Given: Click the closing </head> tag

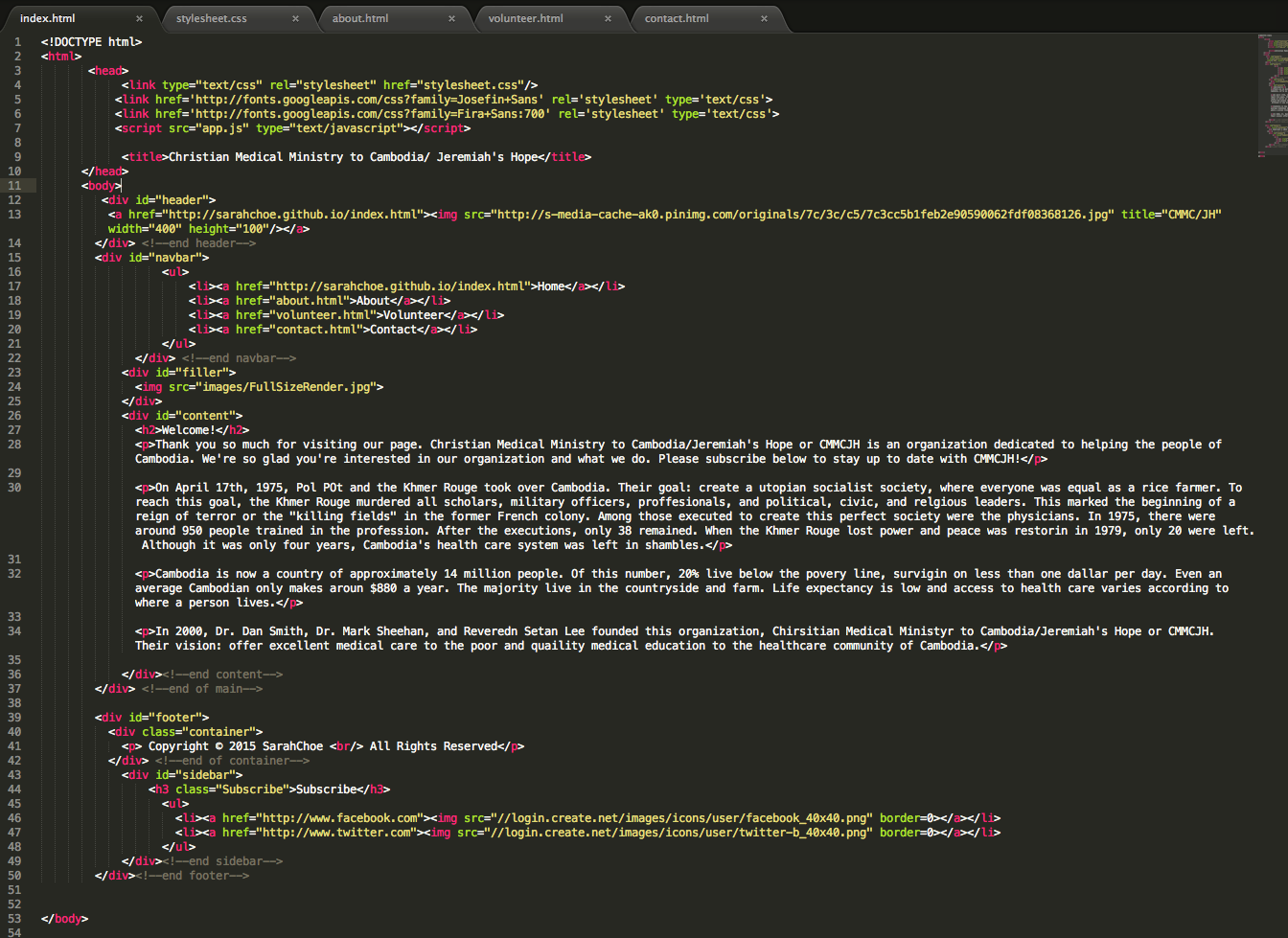Looking at the screenshot, I should tap(104, 172).
